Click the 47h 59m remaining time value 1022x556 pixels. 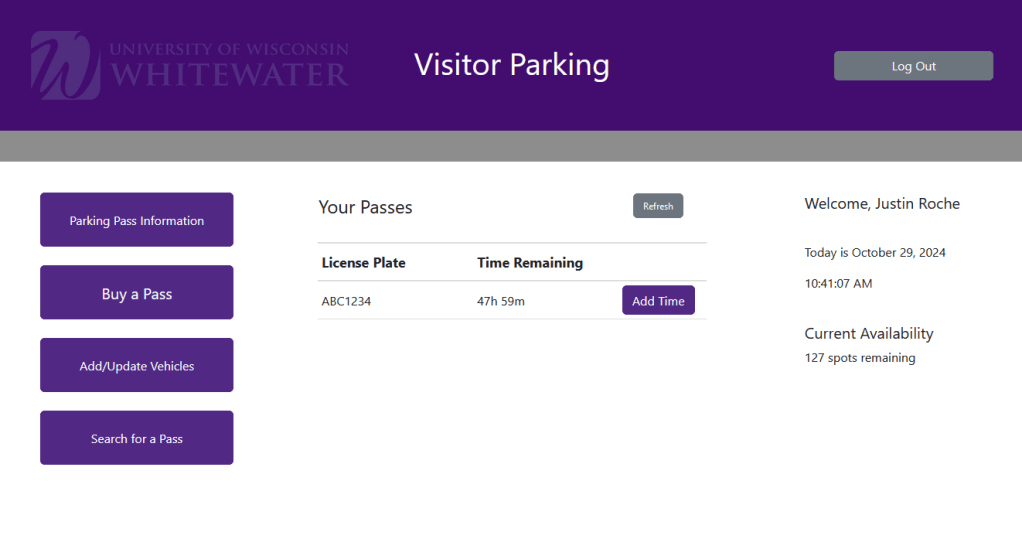501,301
